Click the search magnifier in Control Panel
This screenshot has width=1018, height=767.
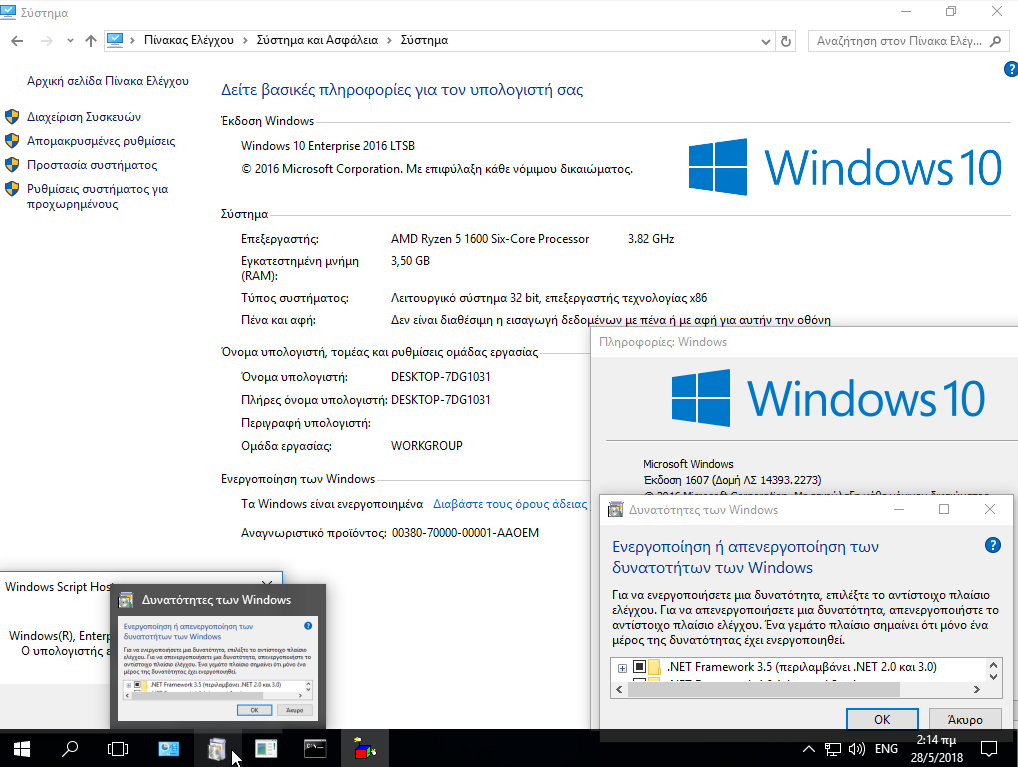995,41
